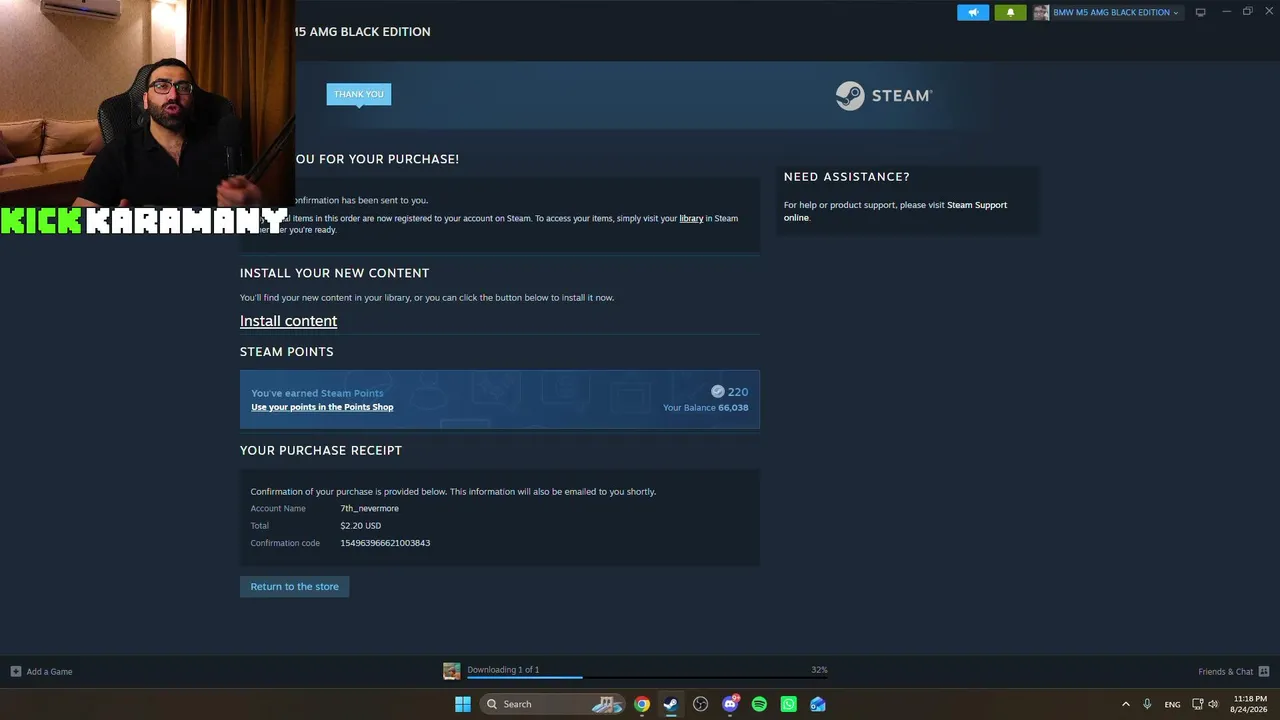Open the taskbar clock showing 11:18 PM
This screenshot has height=720, width=1280.
click(x=1250, y=704)
